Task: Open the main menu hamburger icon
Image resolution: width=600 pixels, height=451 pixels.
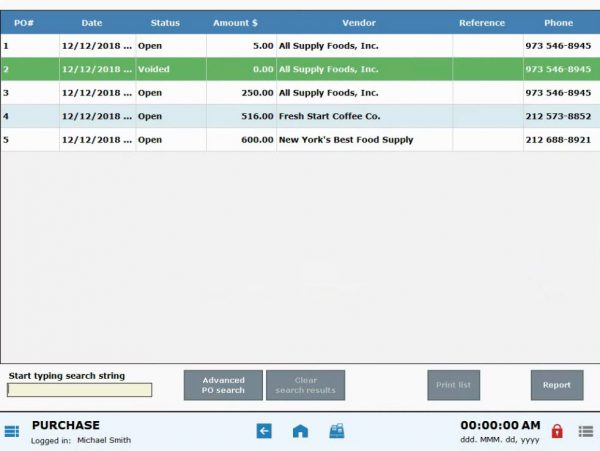Action: [x=11, y=431]
